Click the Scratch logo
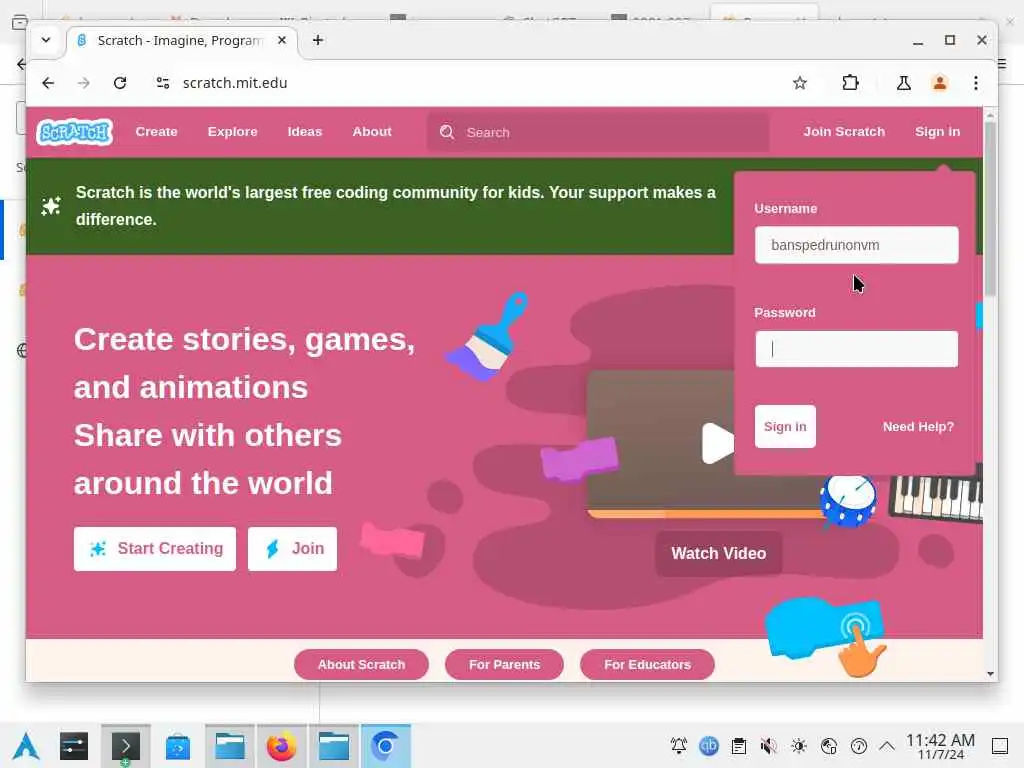 click(74, 132)
